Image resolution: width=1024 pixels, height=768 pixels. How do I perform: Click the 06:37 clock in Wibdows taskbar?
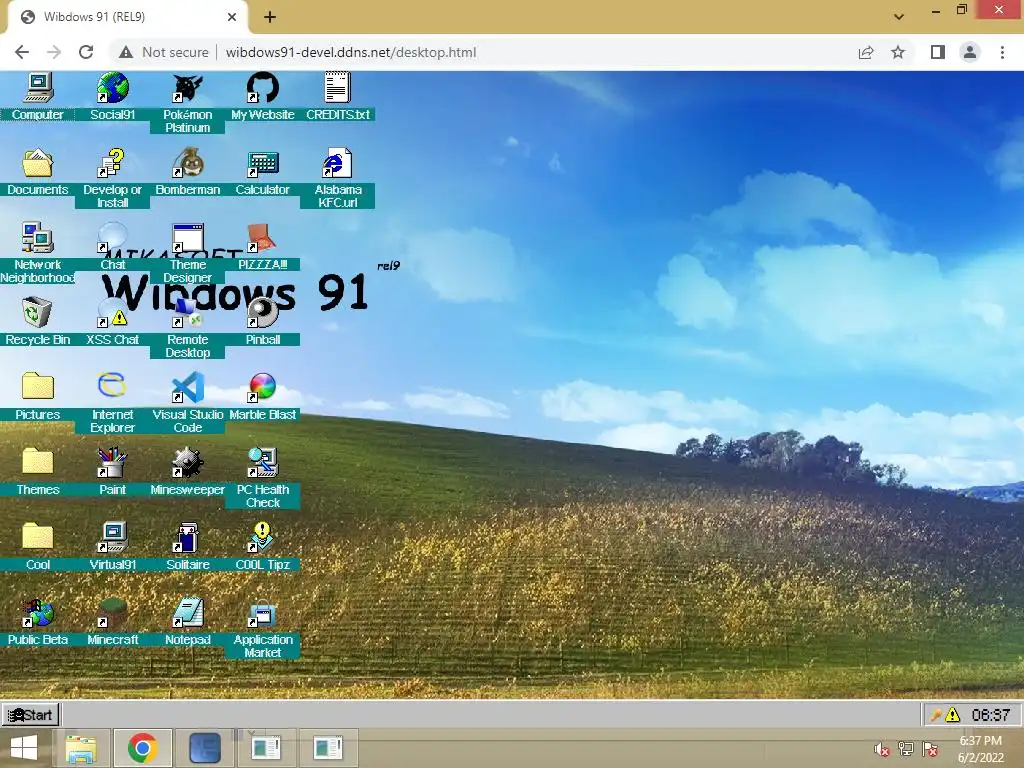[x=990, y=715]
